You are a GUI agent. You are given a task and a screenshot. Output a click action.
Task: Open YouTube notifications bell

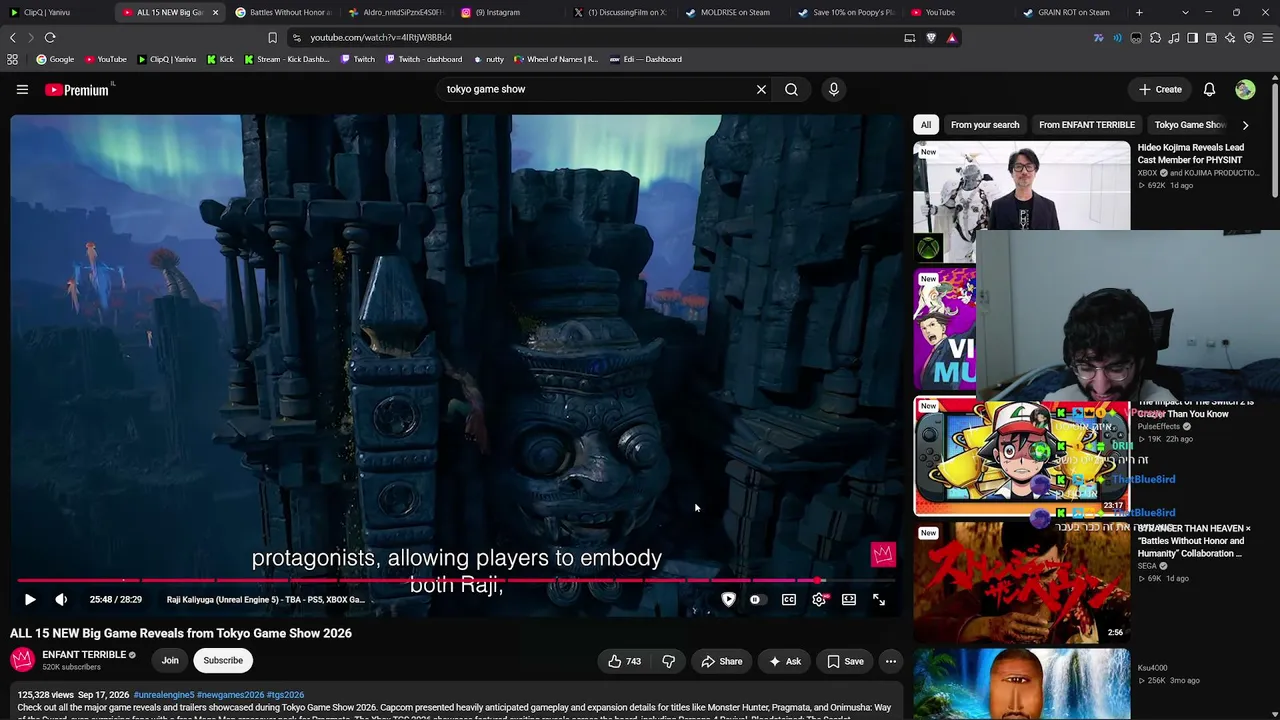pyautogui.click(x=1209, y=89)
